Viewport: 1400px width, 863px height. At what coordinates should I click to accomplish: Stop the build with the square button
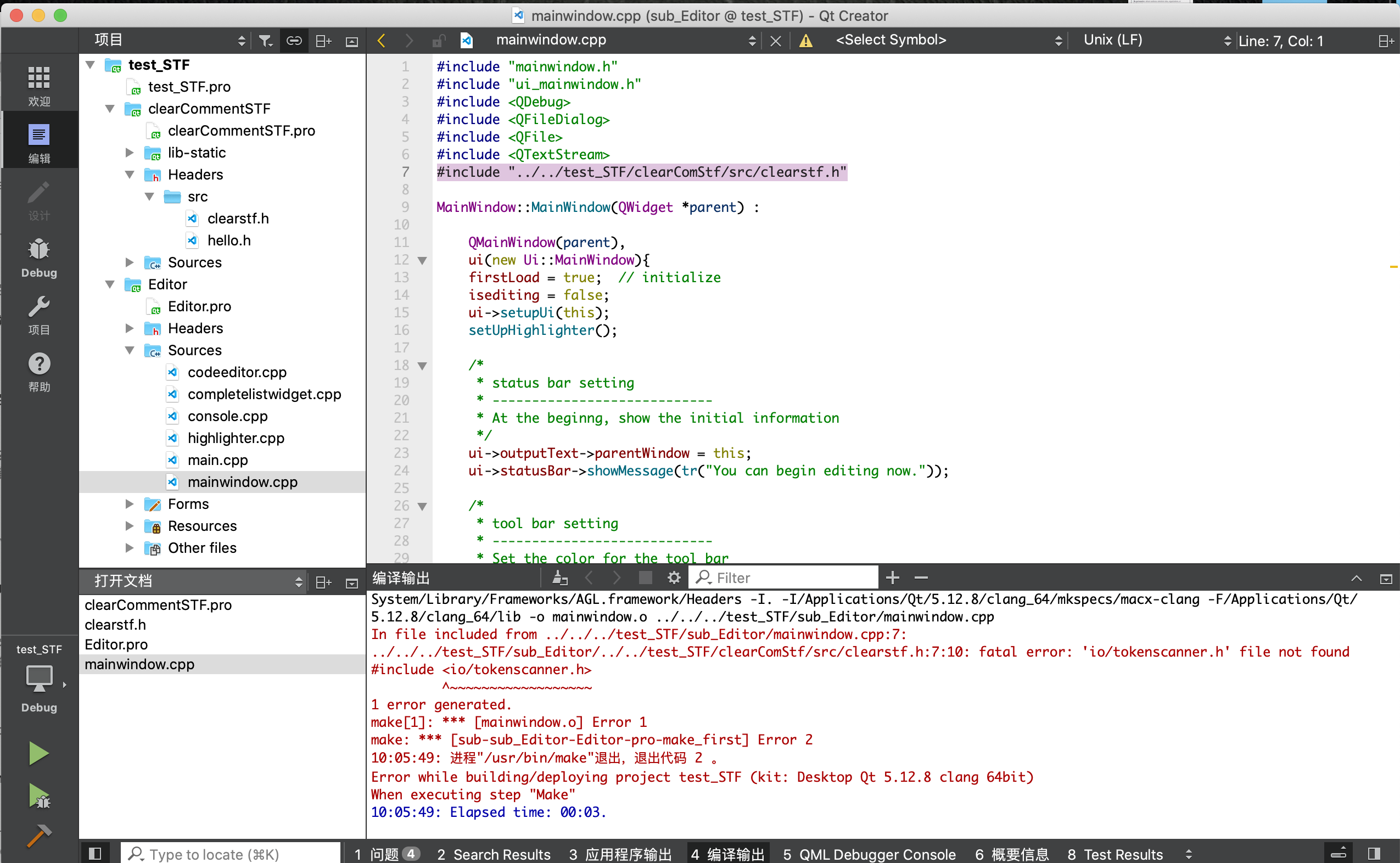point(645,578)
